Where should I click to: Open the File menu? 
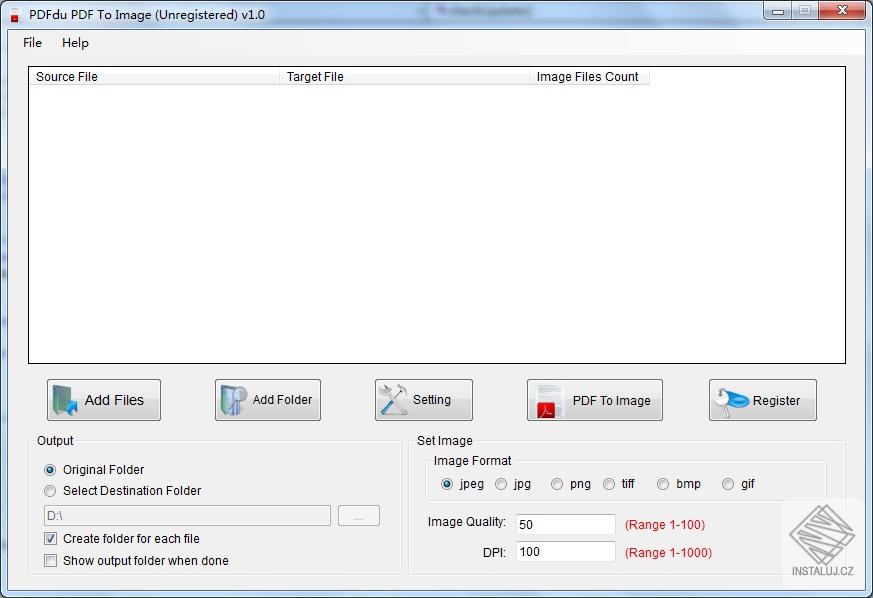click(32, 43)
